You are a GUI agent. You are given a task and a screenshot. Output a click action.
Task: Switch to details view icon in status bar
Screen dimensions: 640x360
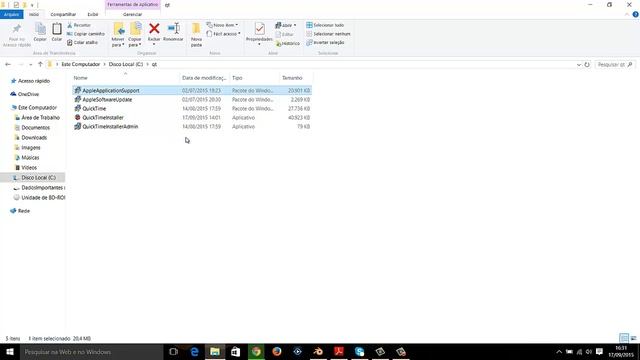click(624, 338)
